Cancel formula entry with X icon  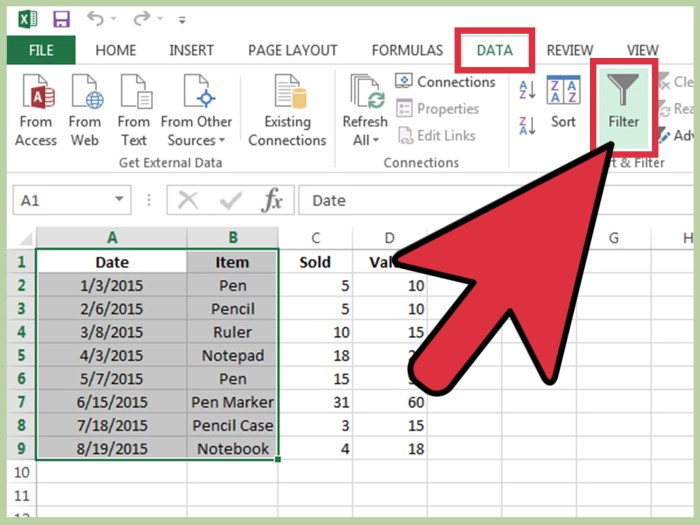coord(188,200)
